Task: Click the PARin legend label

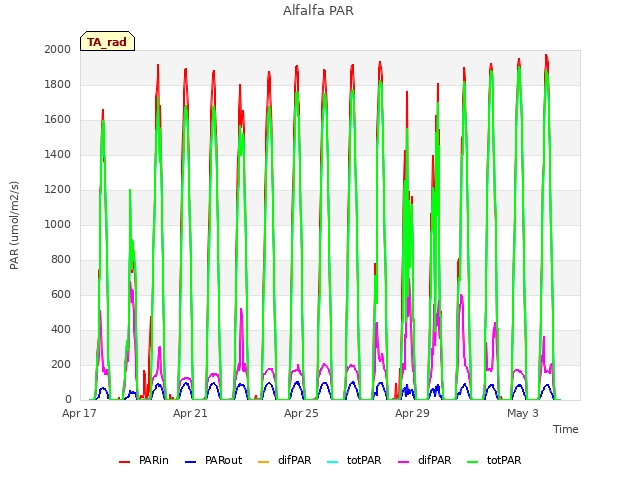Action: pos(153,460)
